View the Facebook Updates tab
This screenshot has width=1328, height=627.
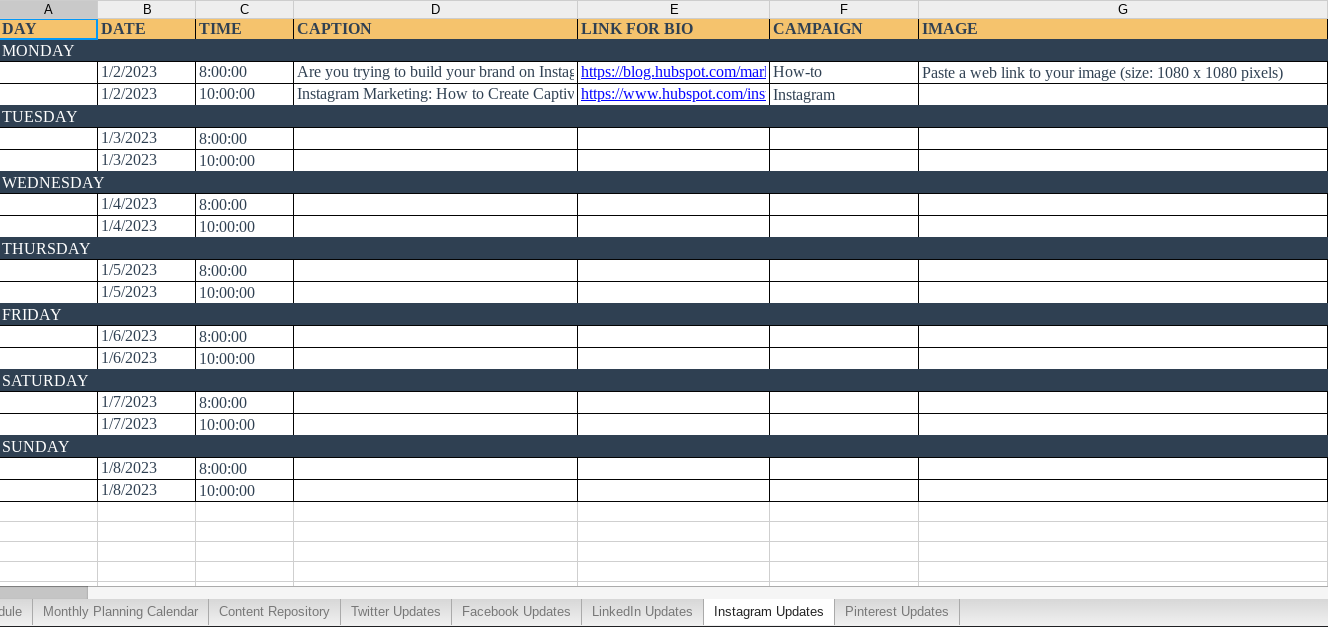pyautogui.click(x=516, y=611)
